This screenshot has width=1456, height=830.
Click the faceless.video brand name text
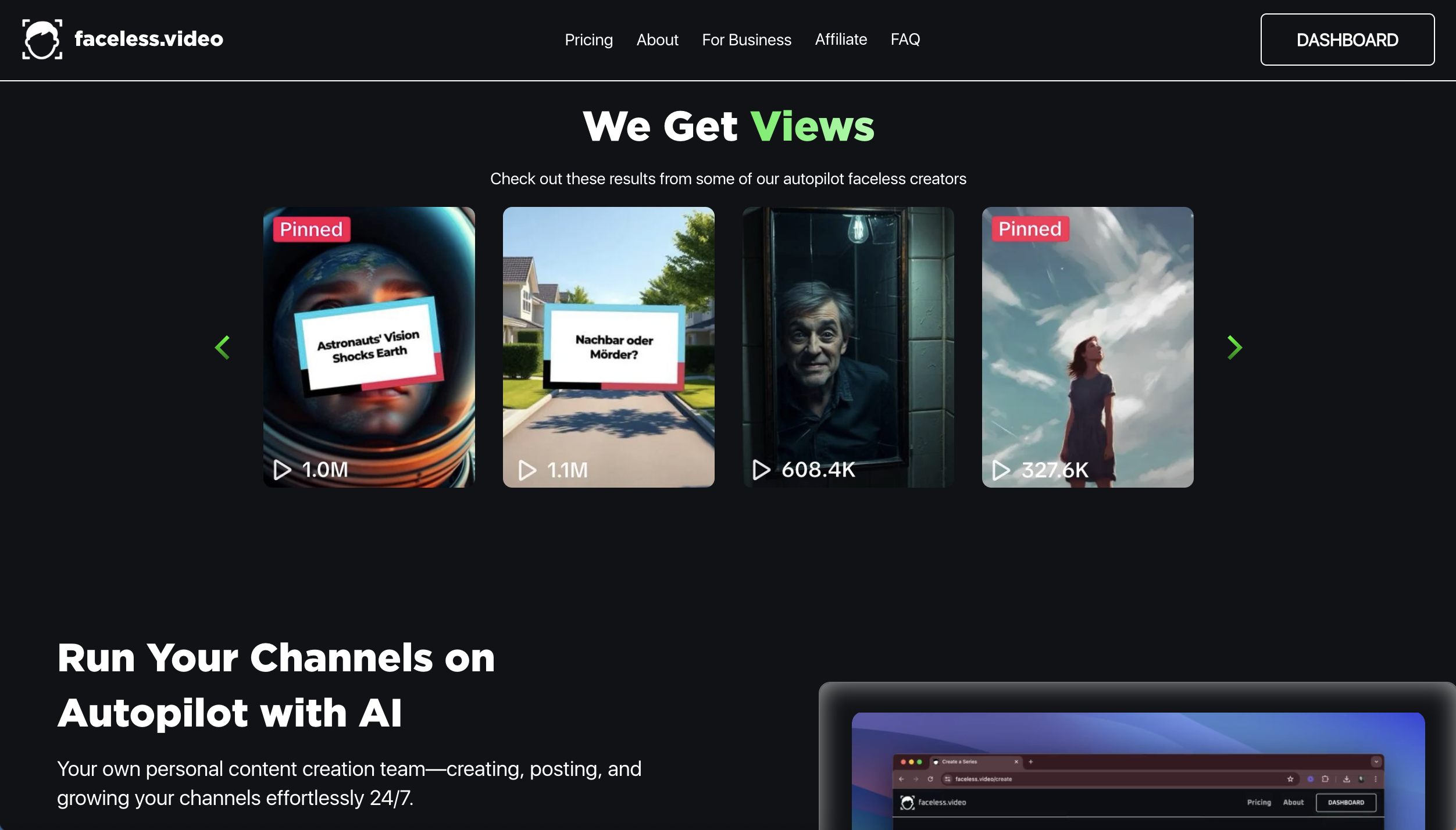coord(149,39)
